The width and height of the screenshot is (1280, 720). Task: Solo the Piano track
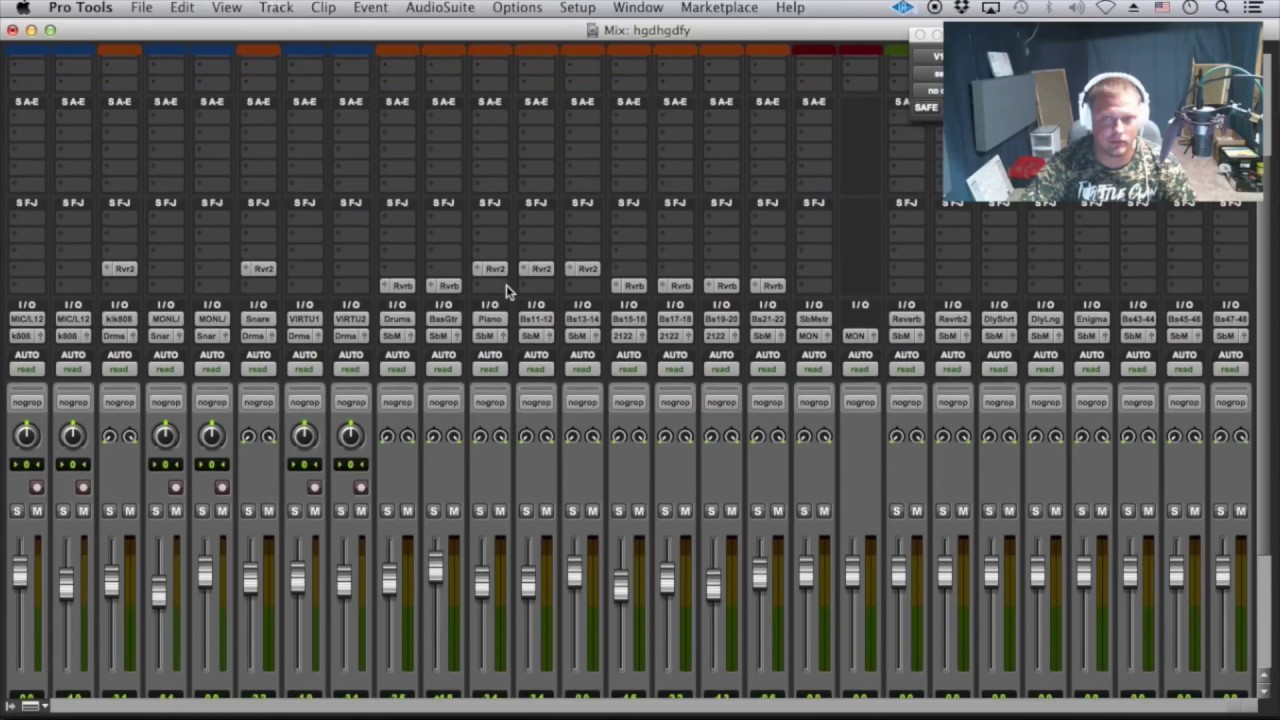tap(479, 511)
